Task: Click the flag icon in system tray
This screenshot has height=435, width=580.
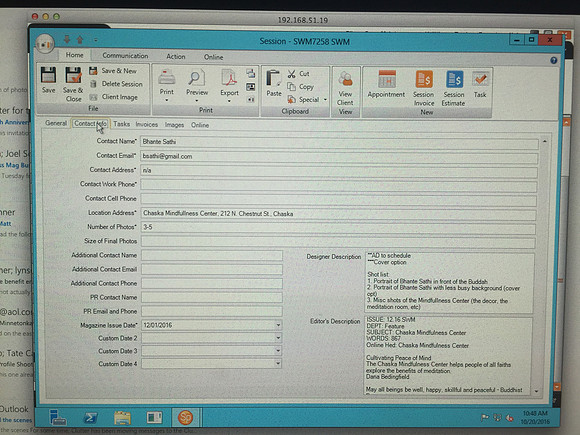Action: 484,418
